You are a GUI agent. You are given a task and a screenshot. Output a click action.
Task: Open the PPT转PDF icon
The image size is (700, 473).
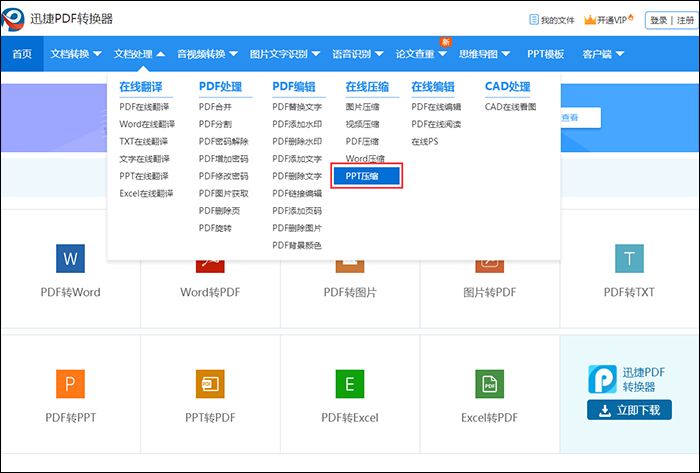[210, 384]
